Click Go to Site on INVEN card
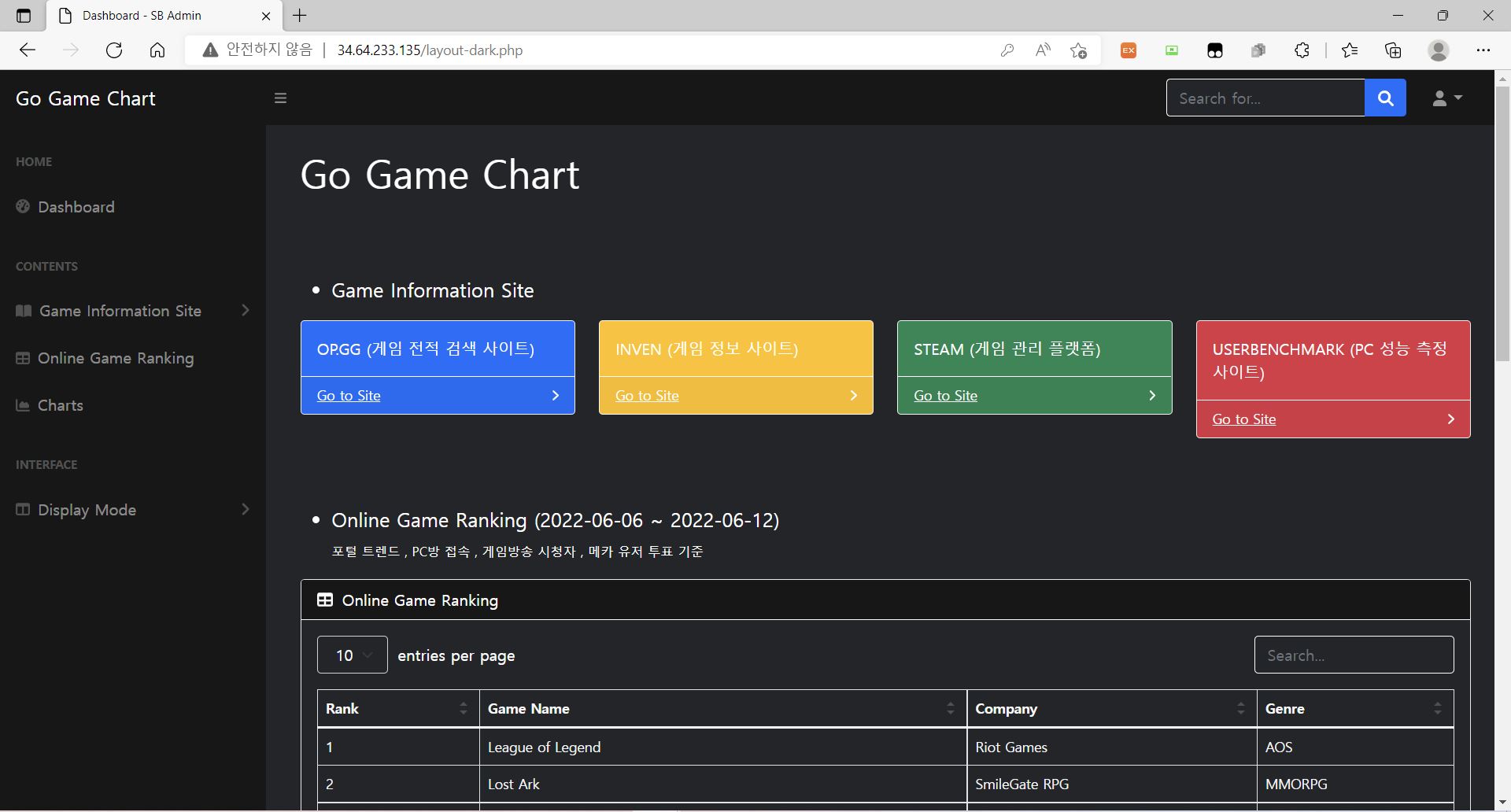This screenshot has height=812, width=1511. coord(647,396)
